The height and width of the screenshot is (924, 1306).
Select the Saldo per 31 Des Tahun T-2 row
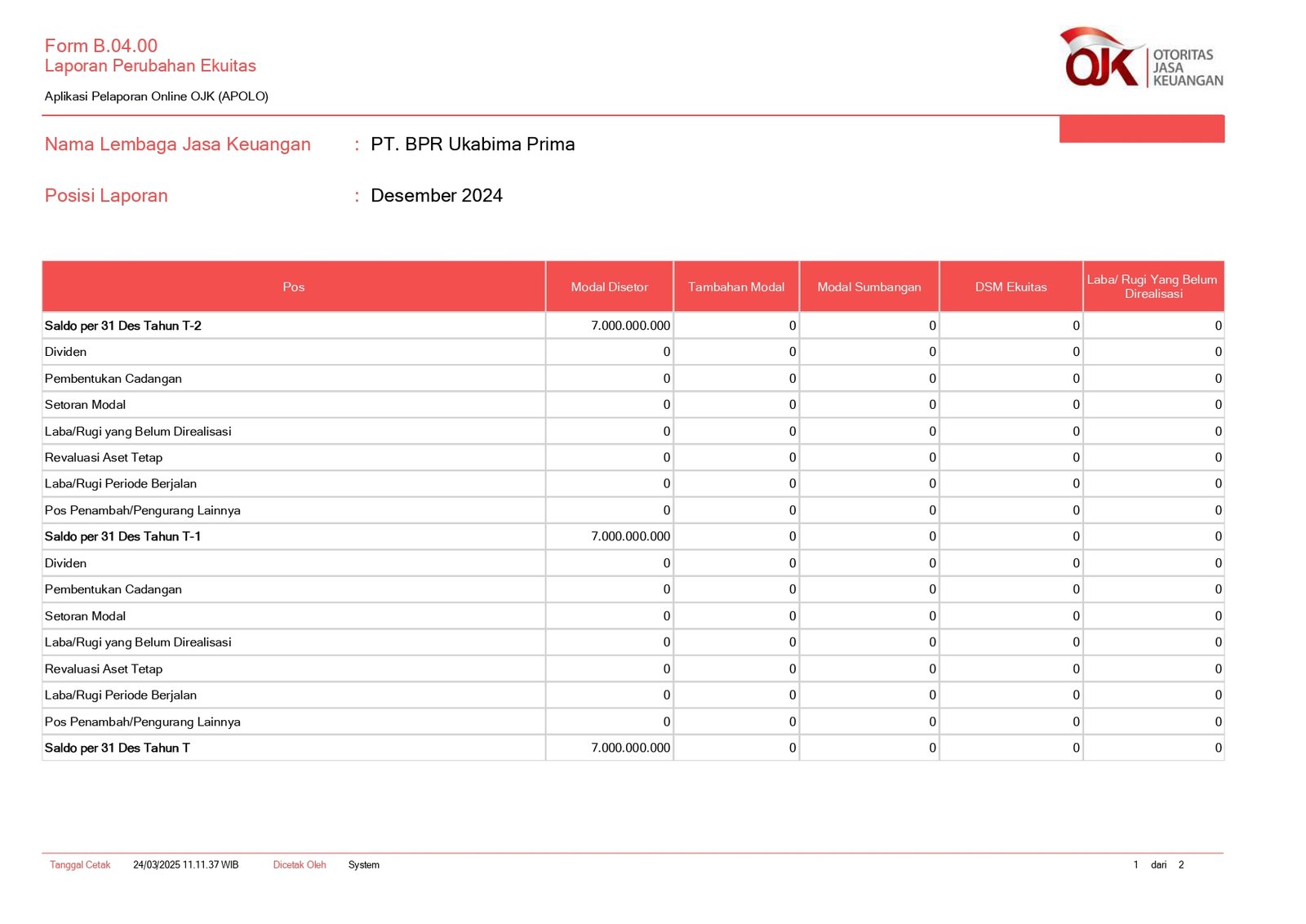(123, 326)
